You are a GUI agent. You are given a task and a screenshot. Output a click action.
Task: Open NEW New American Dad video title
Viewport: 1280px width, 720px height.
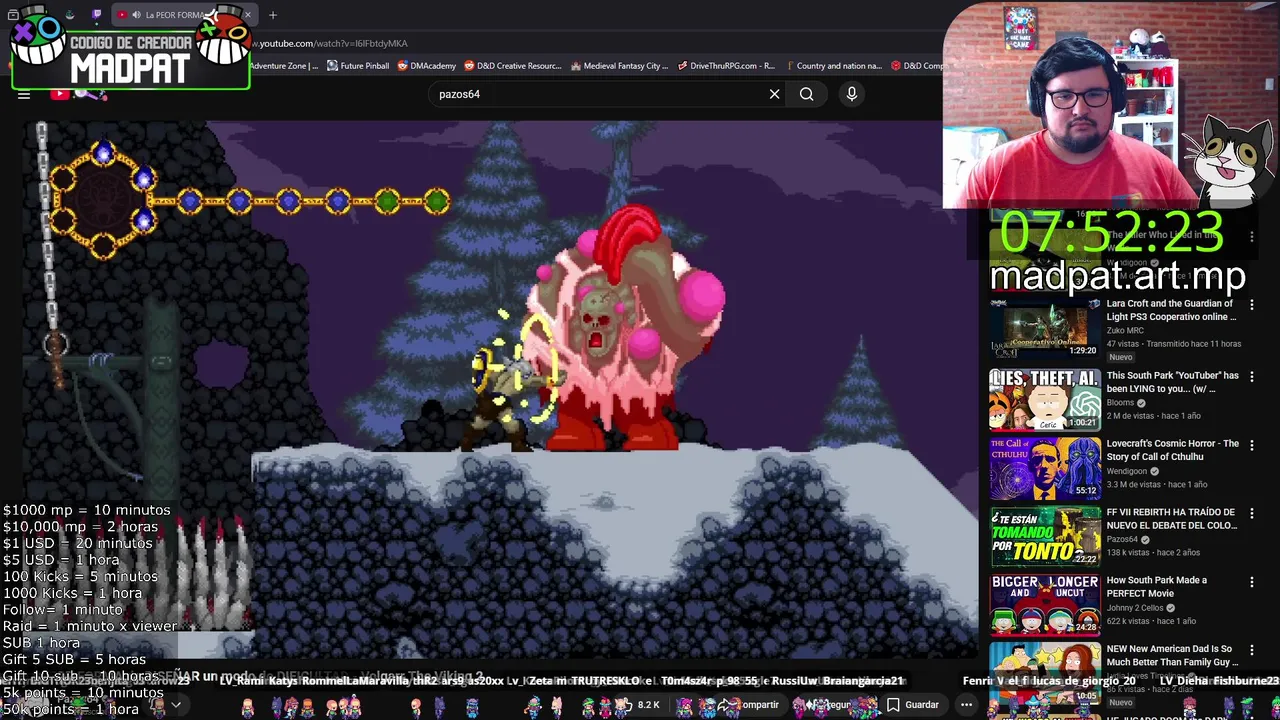point(1172,655)
